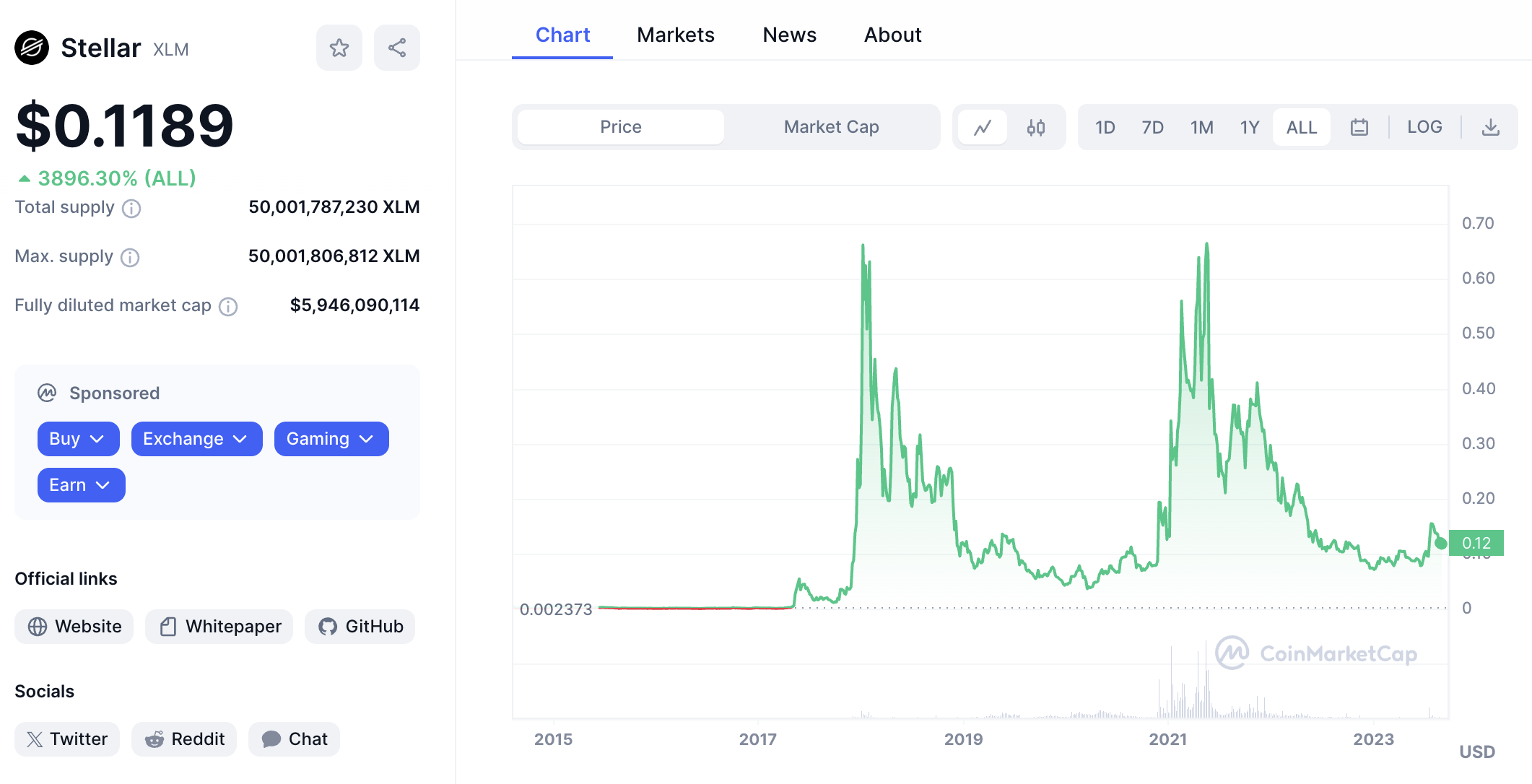Open the About tab

(893, 35)
